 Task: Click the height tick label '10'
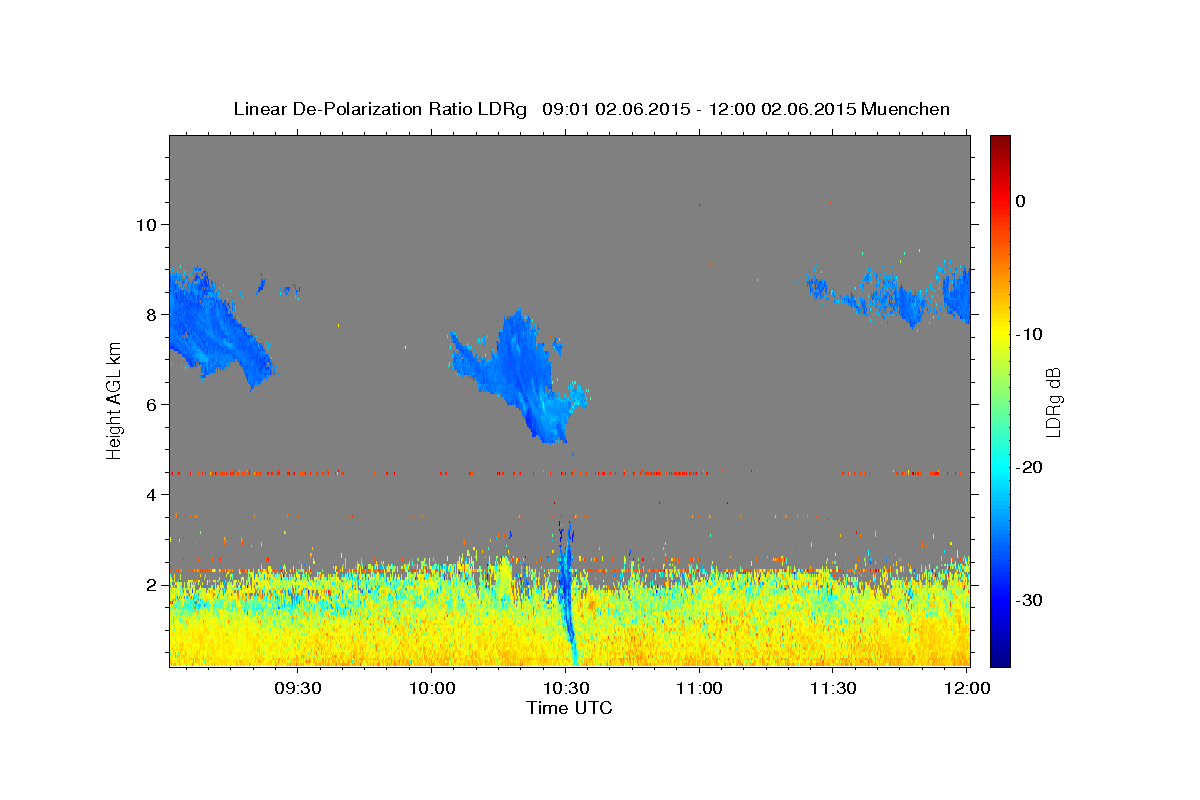(x=145, y=224)
